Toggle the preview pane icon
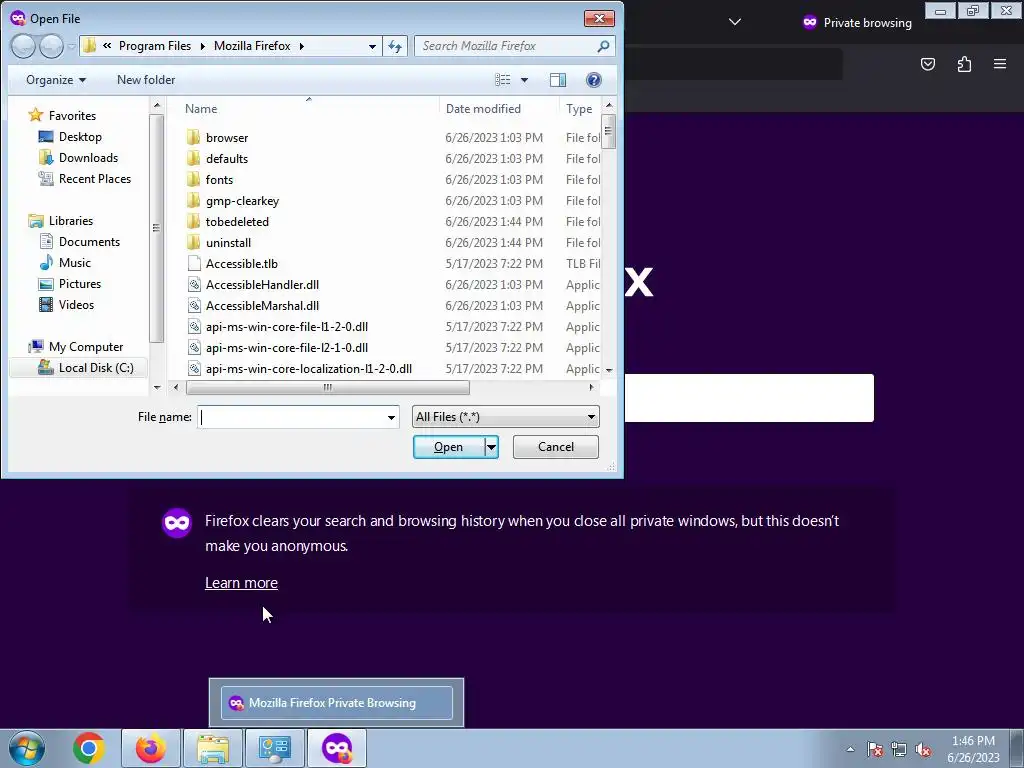The width and height of the screenshot is (1024, 768). coord(558,80)
